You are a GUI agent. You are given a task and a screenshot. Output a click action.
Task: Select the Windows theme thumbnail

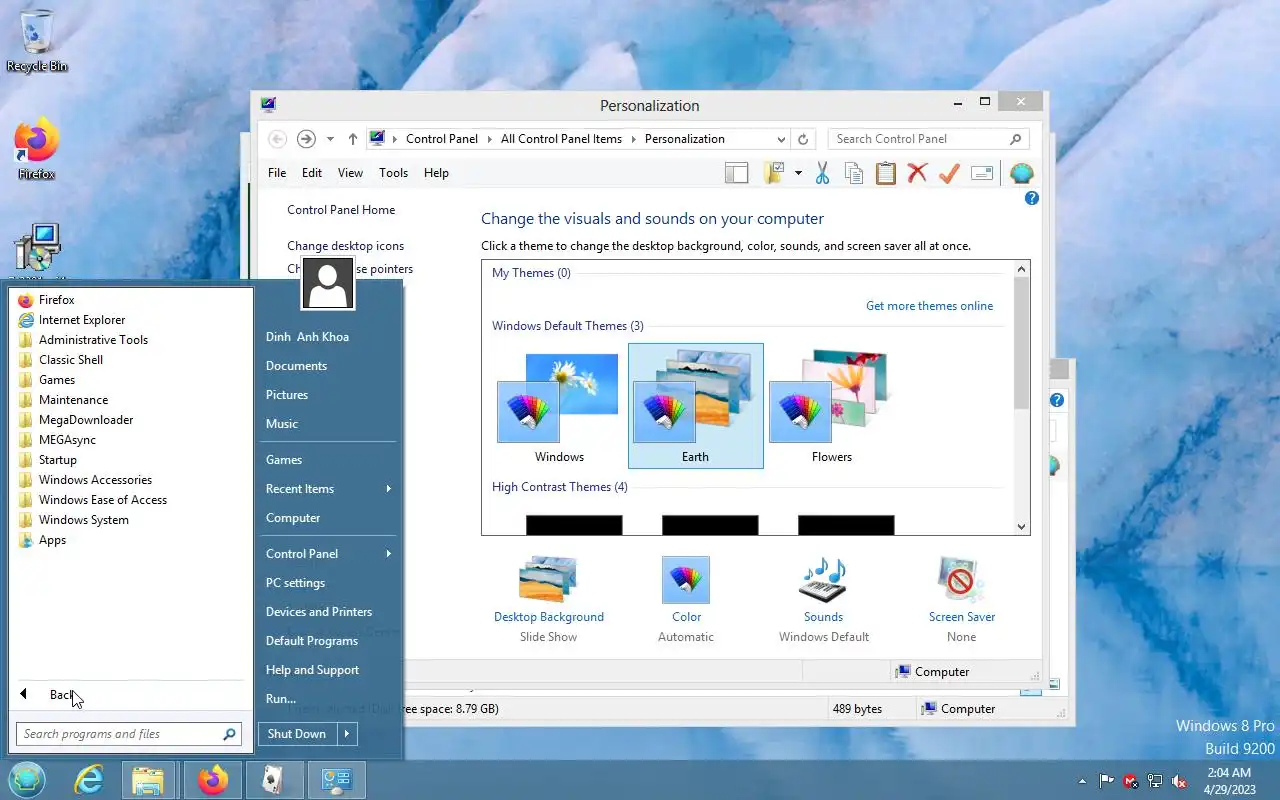coord(559,406)
